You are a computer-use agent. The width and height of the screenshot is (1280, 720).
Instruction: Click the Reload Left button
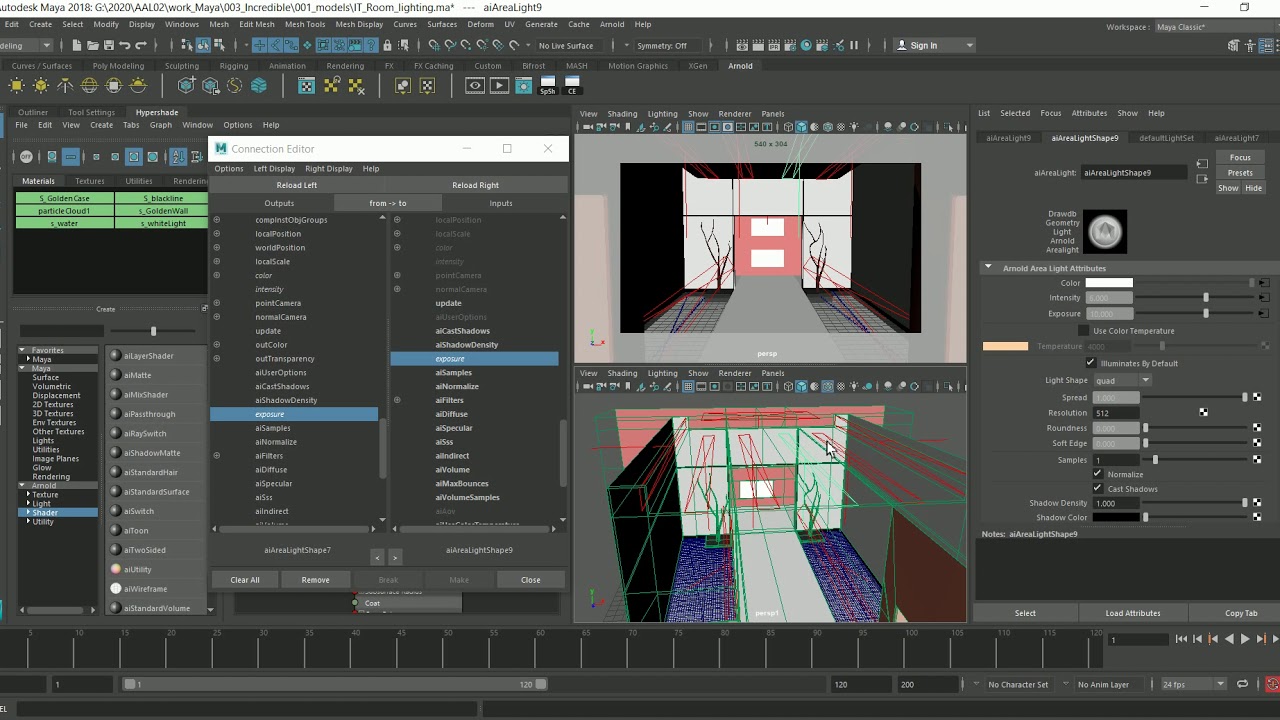point(297,185)
